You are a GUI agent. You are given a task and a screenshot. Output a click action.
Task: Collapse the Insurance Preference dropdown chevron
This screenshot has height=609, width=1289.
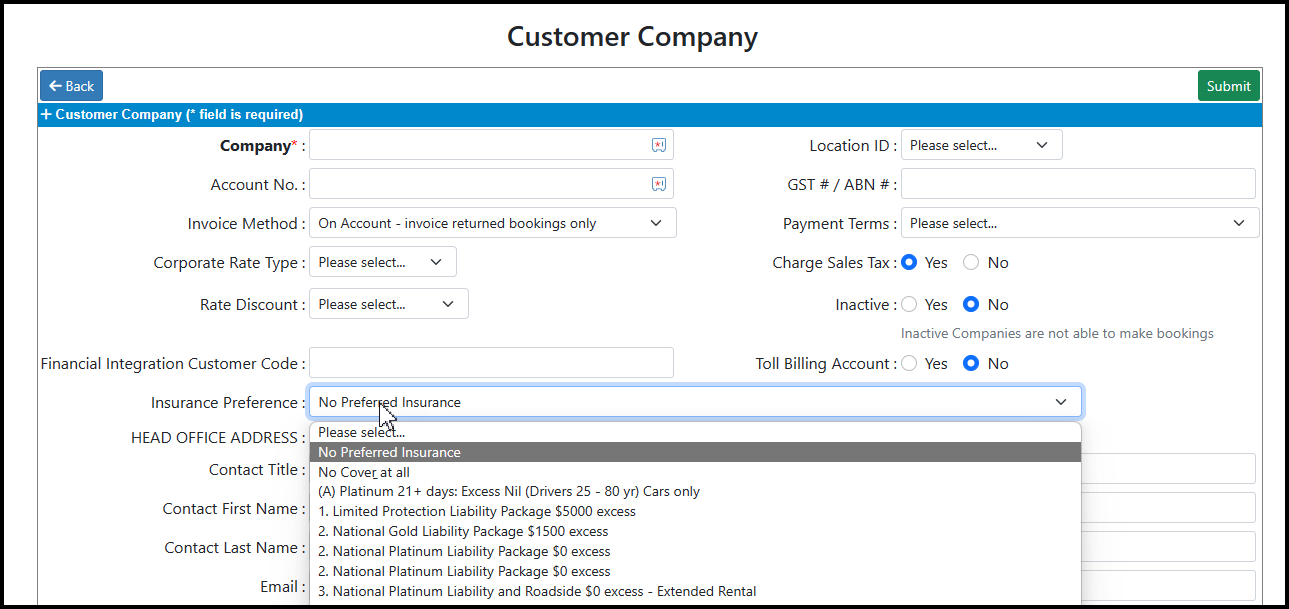(1061, 402)
